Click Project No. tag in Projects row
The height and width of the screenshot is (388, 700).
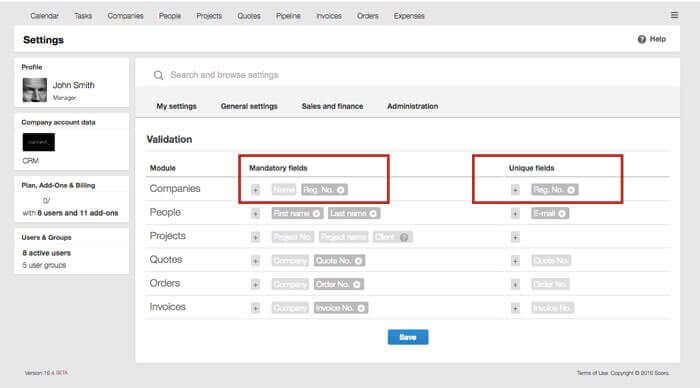tap(293, 237)
